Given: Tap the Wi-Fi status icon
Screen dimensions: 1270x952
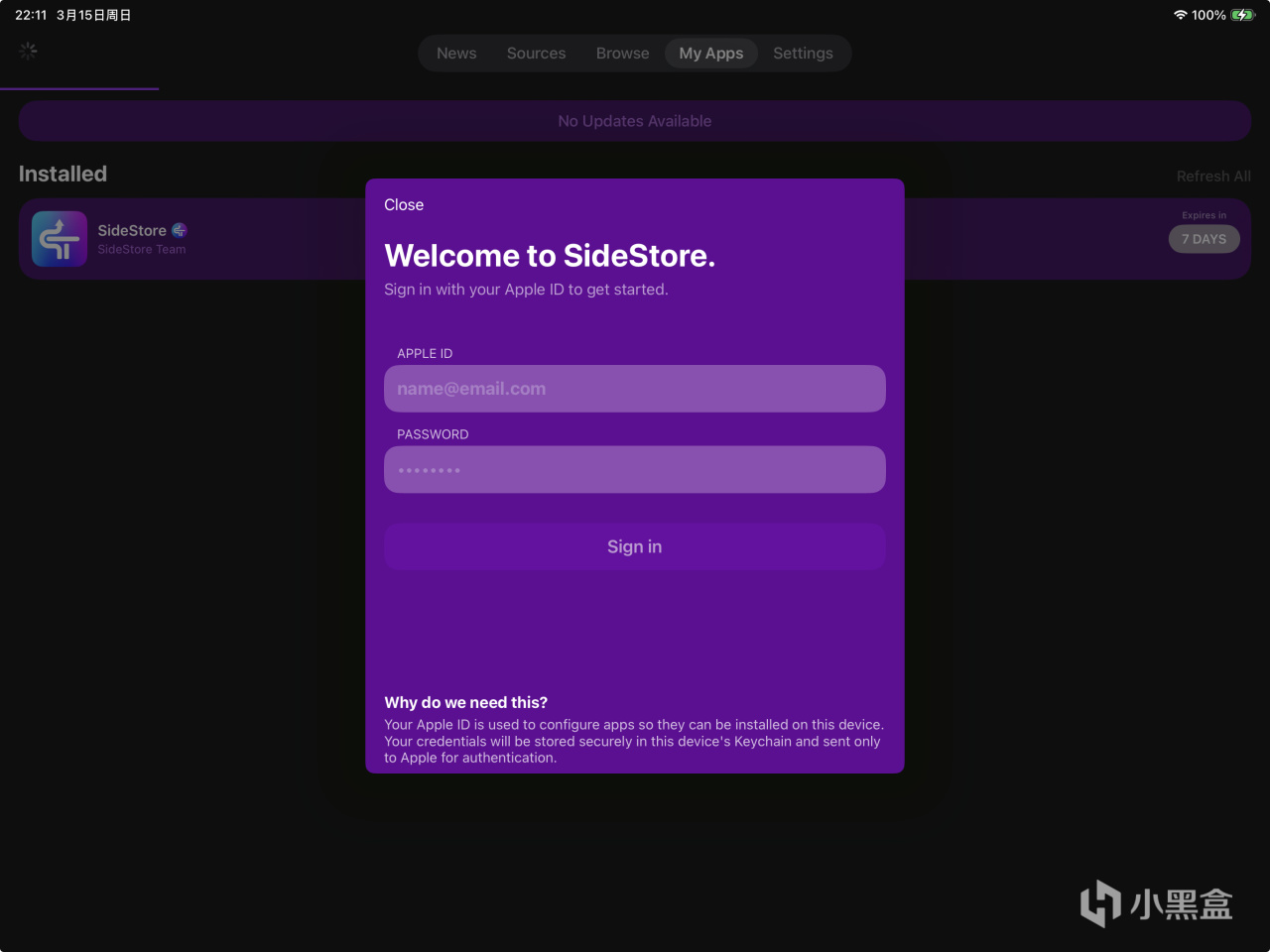Looking at the screenshot, I should [x=1180, y=15].
